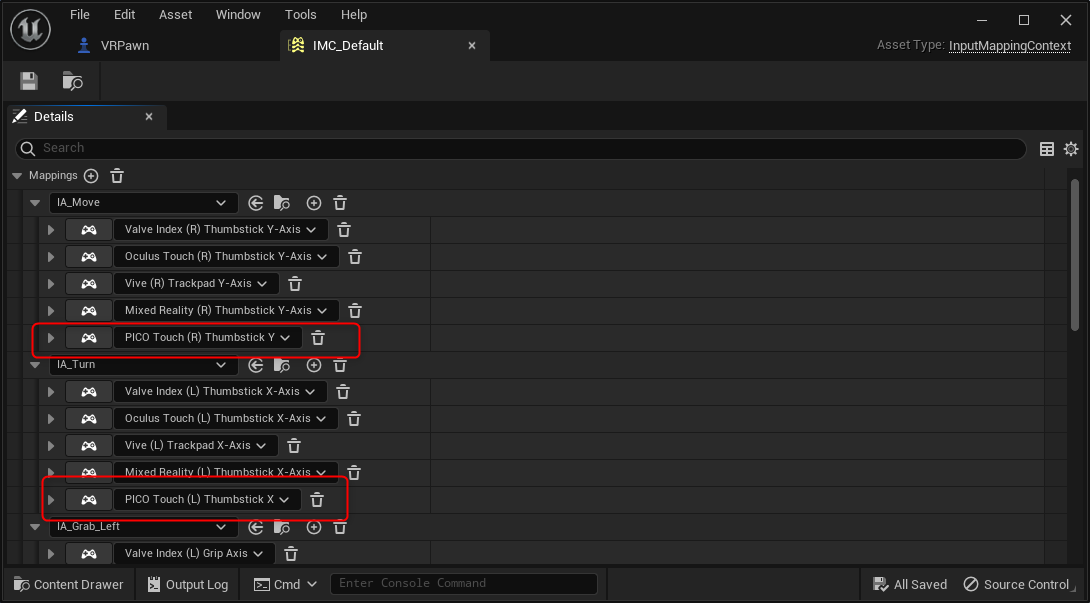This screenshot has height=603, width=1090.
Task: Open the Asset menu
Action: 175,15
